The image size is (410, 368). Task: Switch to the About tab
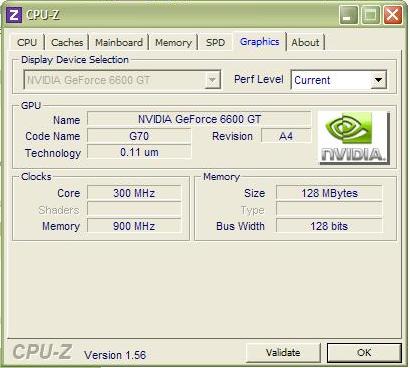(x=305, y=43)
